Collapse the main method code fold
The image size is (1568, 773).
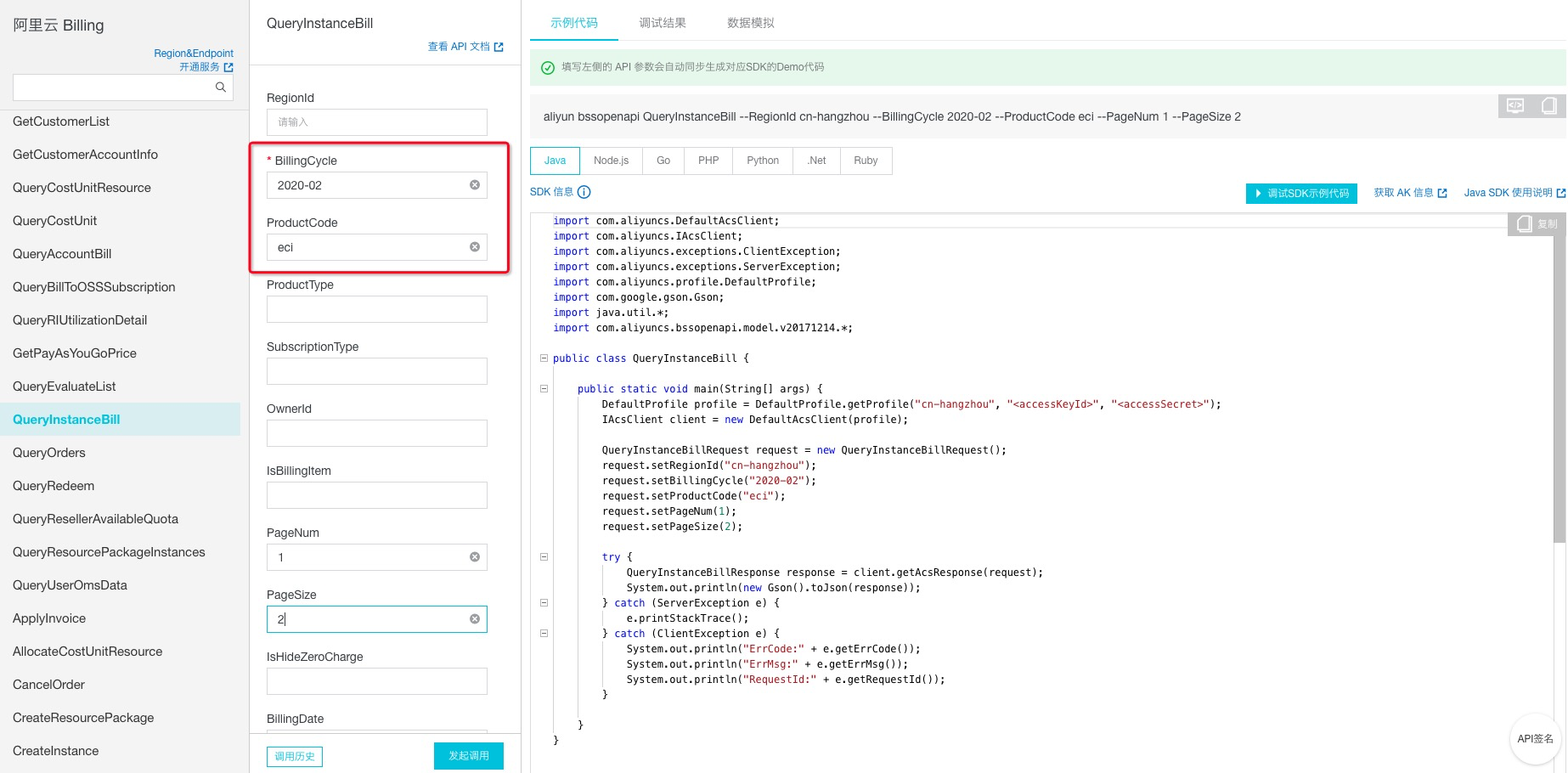point(544,389)
